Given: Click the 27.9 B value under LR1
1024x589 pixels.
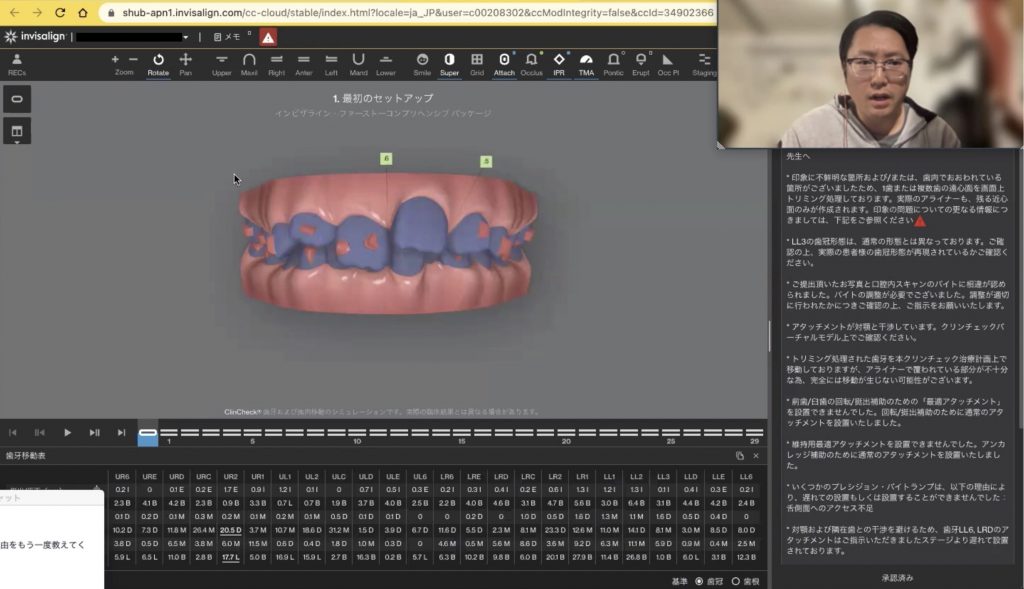Looking at the screenshot, I should [583, 558].
